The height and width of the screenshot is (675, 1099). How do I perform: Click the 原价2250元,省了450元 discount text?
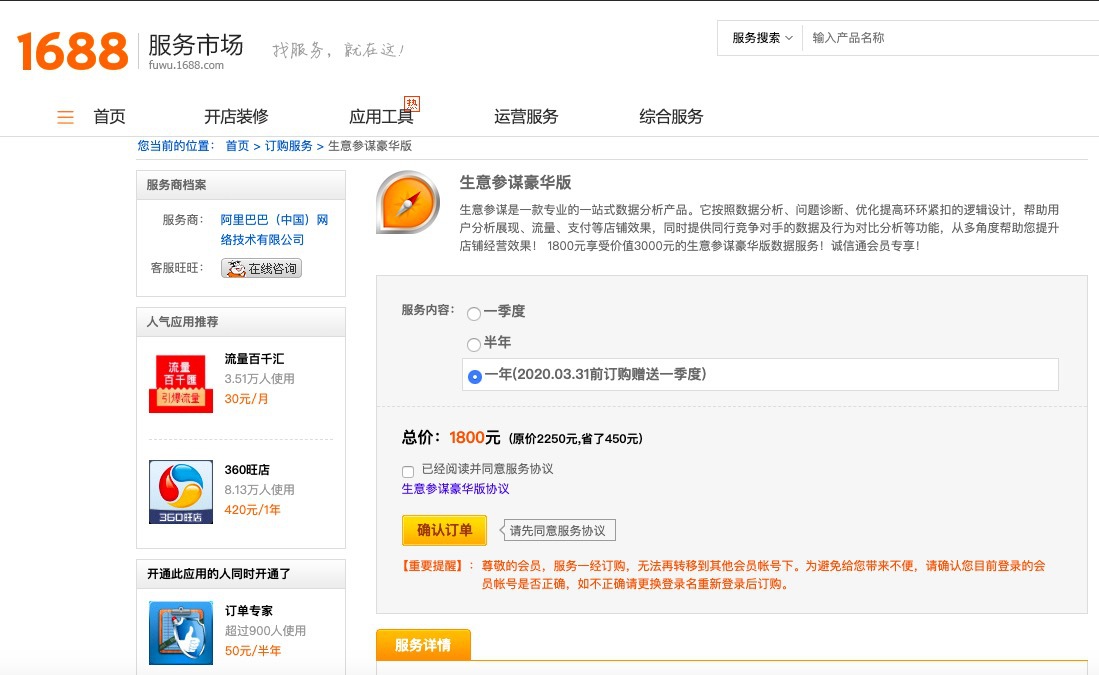[575, 439]
